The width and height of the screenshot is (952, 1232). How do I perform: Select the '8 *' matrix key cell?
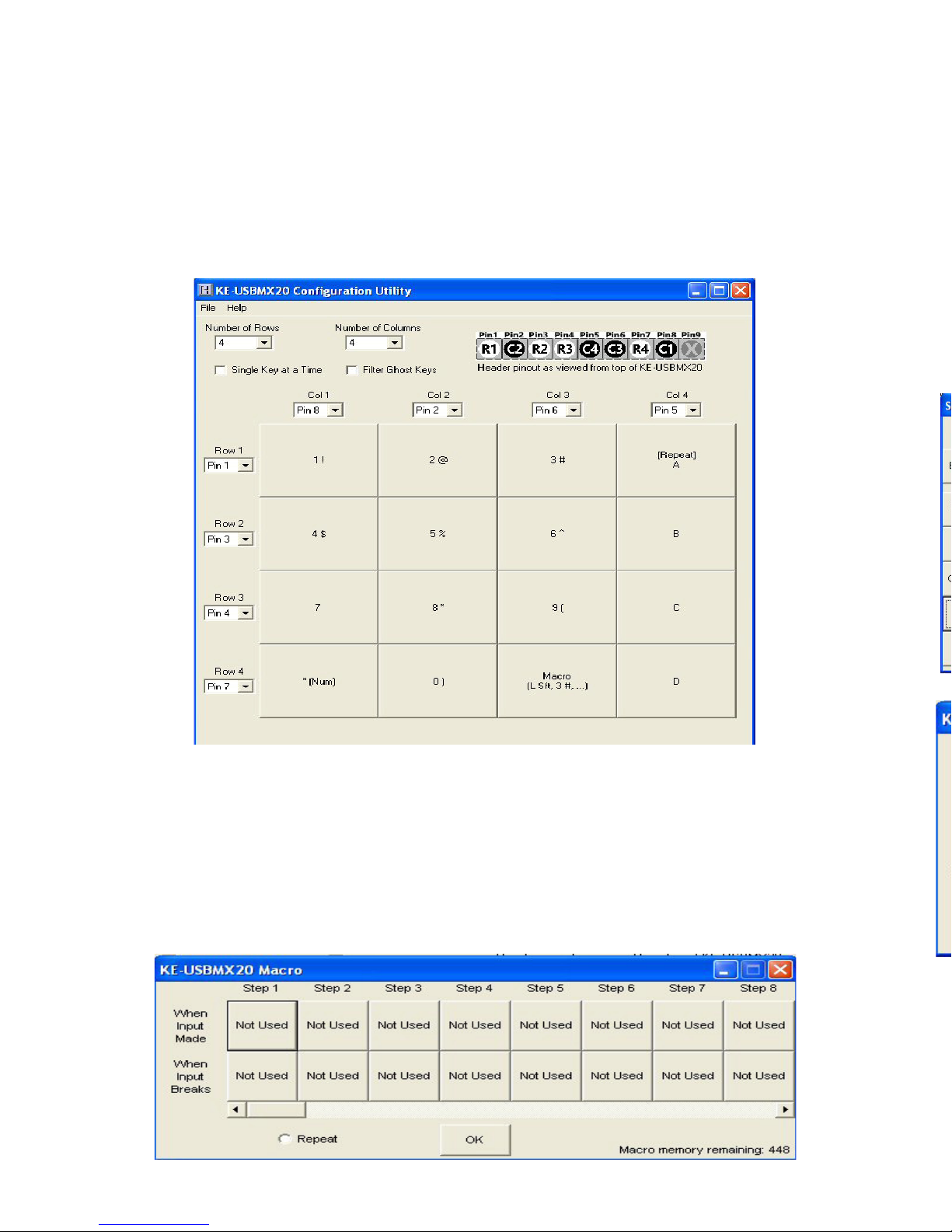pos(438,607)
